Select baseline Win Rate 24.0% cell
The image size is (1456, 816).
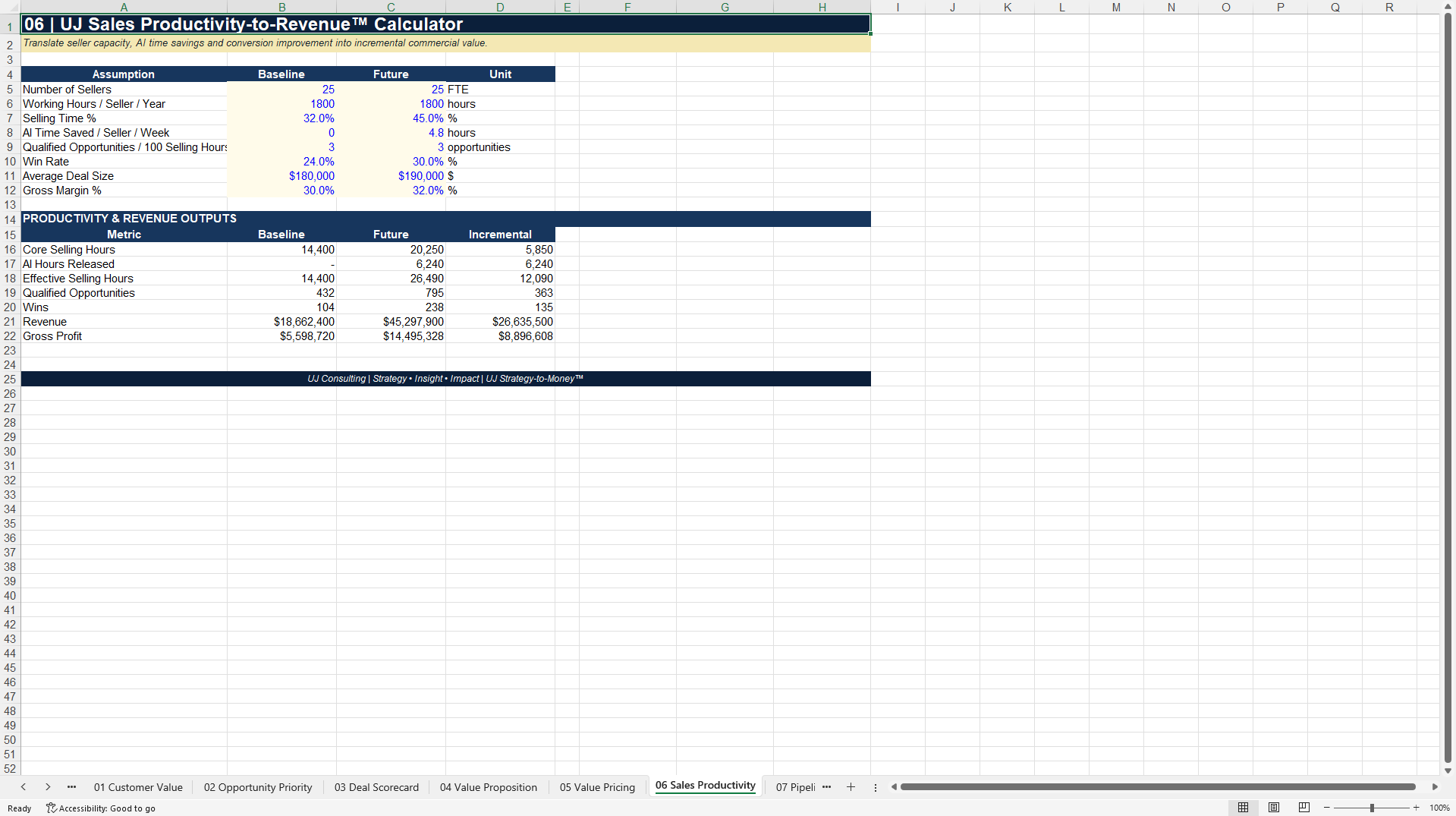[281, 162]
